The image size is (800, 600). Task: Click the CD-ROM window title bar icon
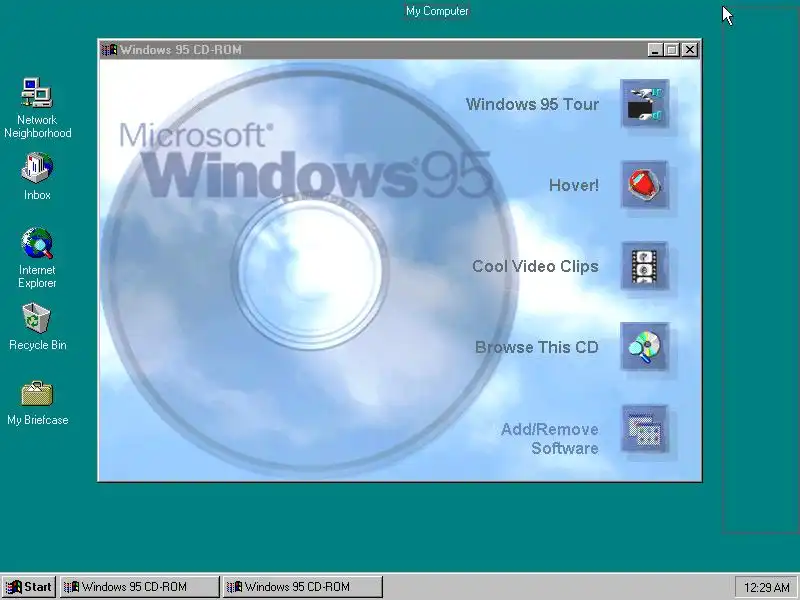tap(109, 49)
